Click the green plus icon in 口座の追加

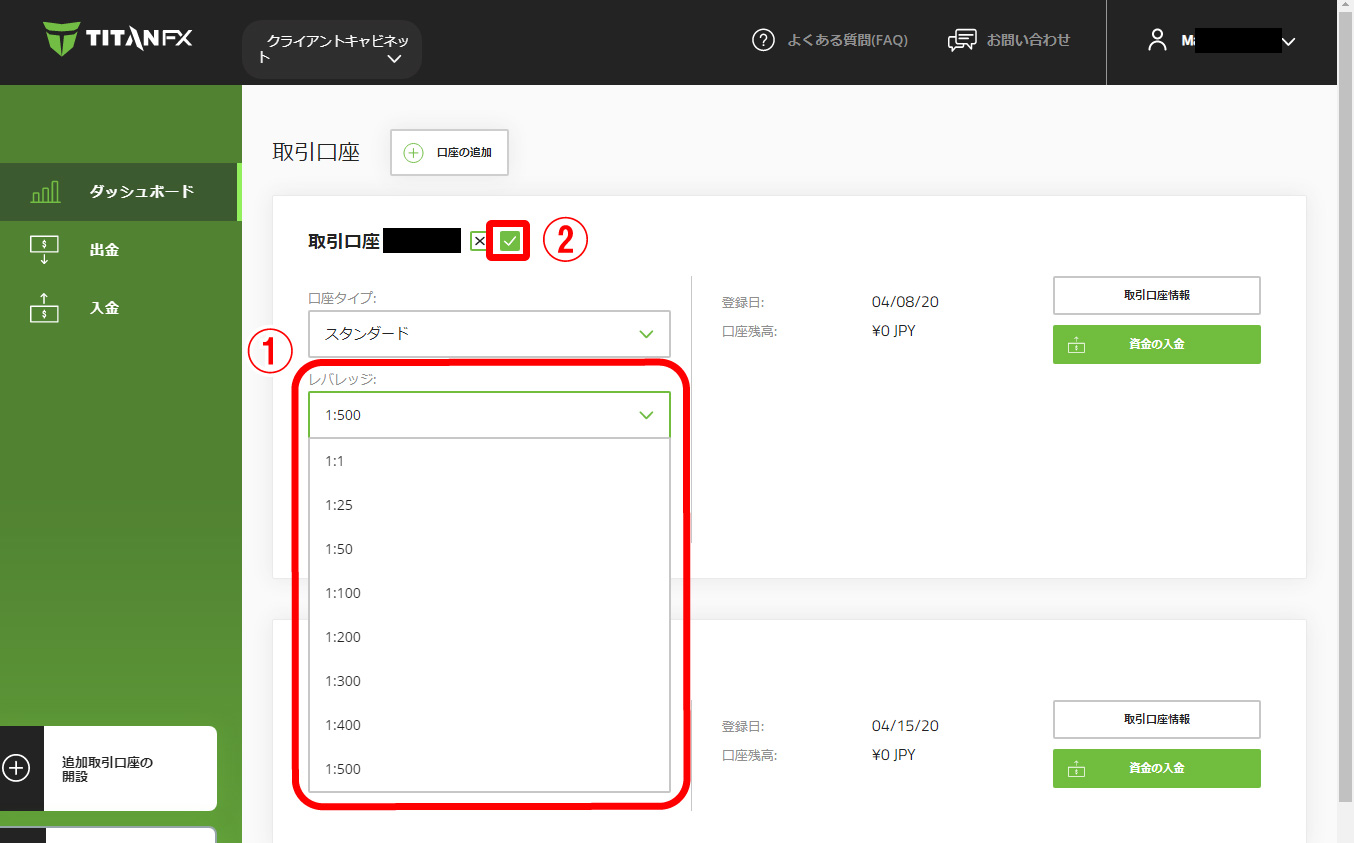coord(413,153)
